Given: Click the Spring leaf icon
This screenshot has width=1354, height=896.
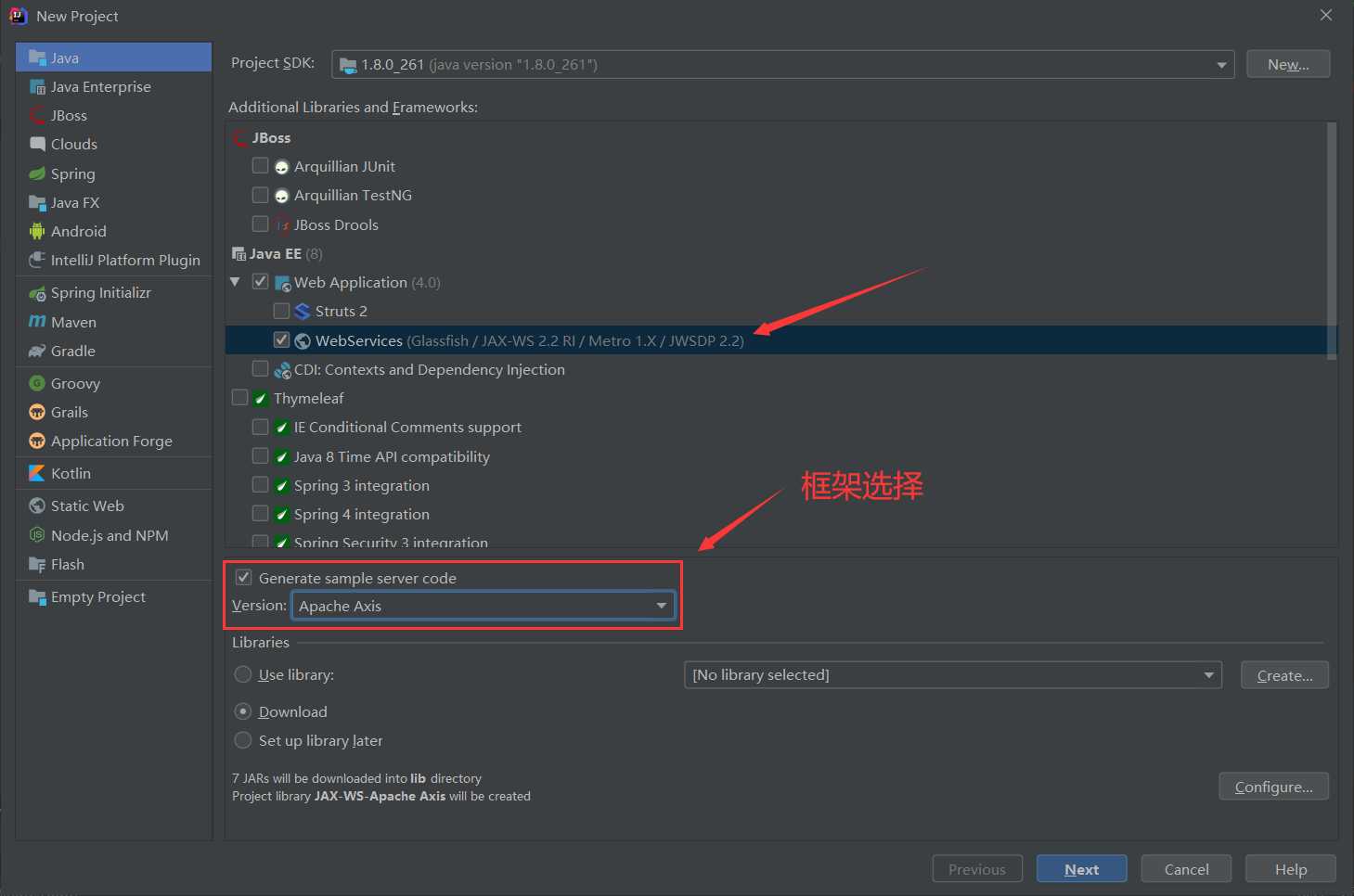Looking at the screenshot, I should click(37, 173).
